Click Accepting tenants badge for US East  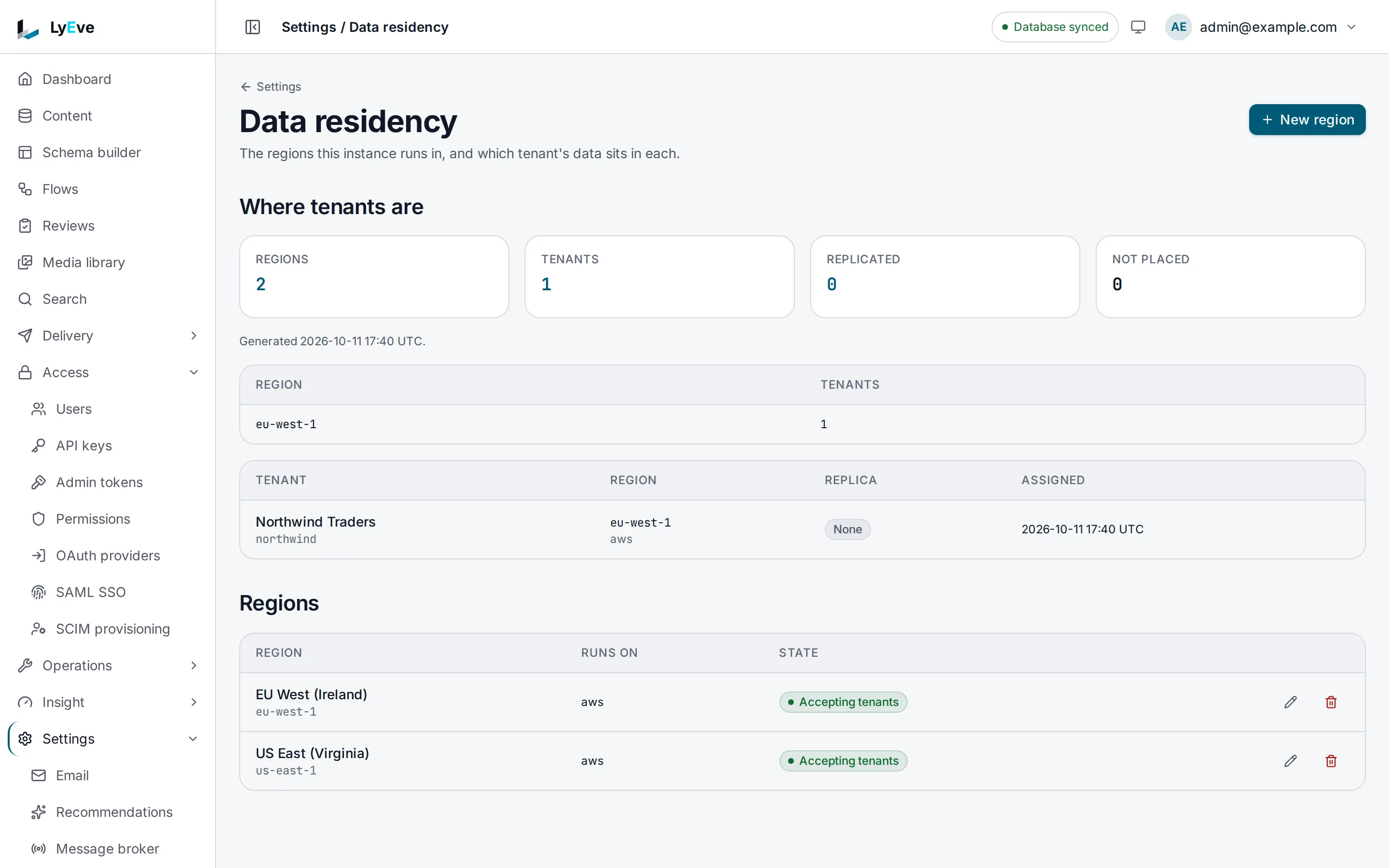point(843,760)
